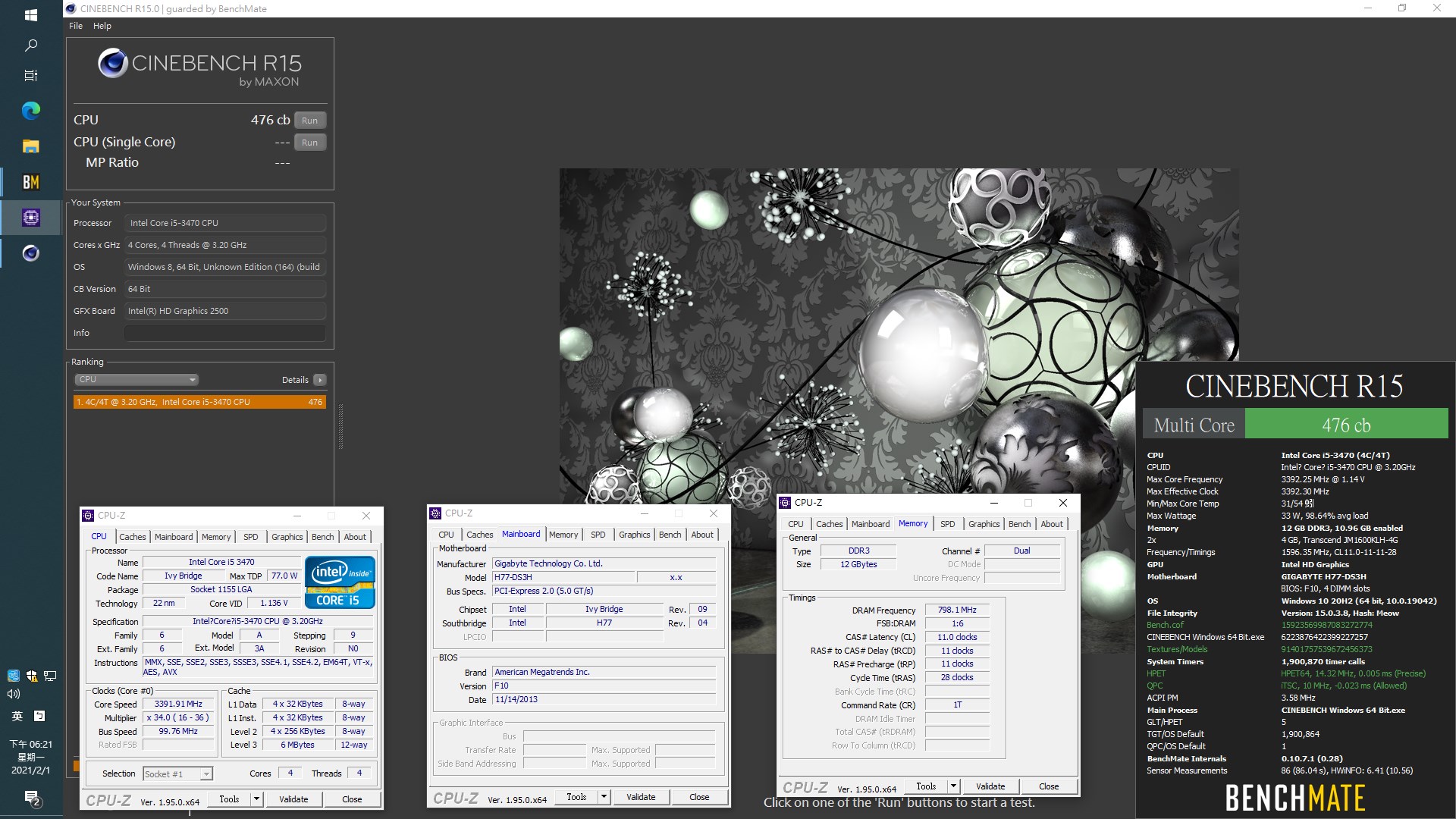Open the File menu
1456x819 pixels.
[x=76, y=26]
